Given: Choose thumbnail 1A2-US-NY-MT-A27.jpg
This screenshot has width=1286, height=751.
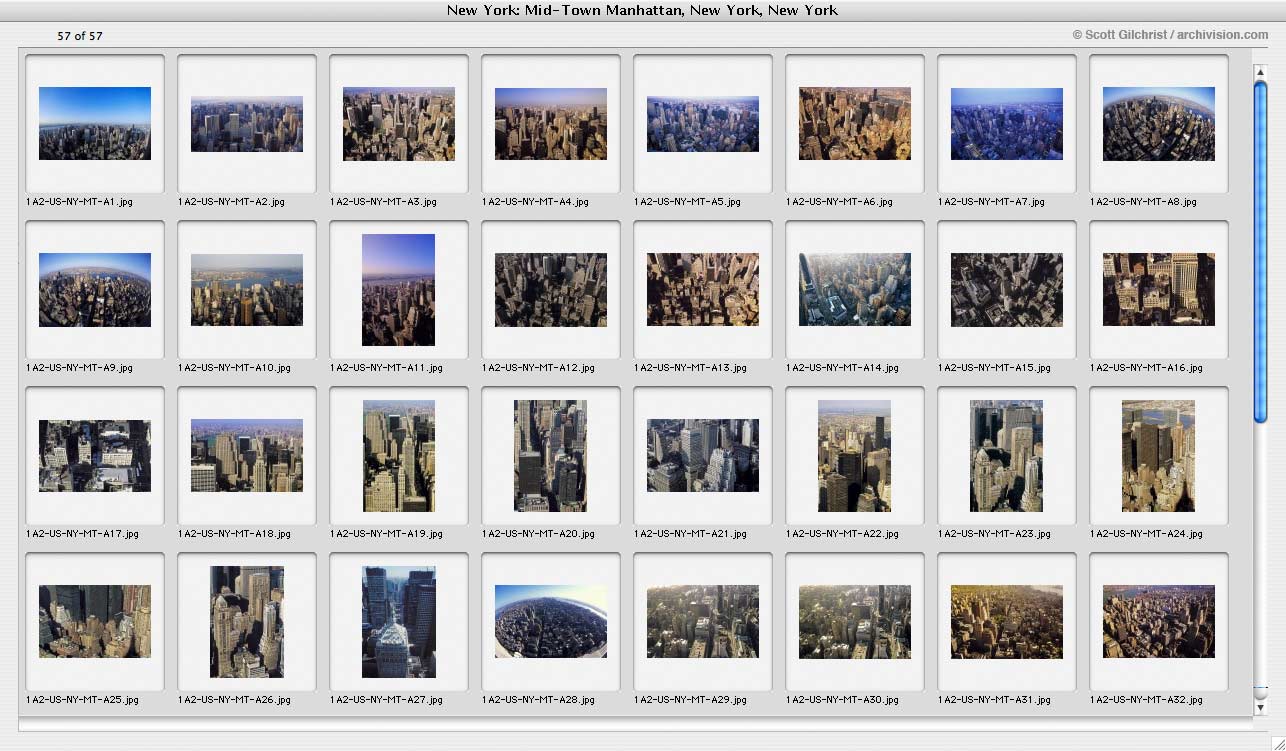Looking at the screenshot, I should tap(399, 622).
